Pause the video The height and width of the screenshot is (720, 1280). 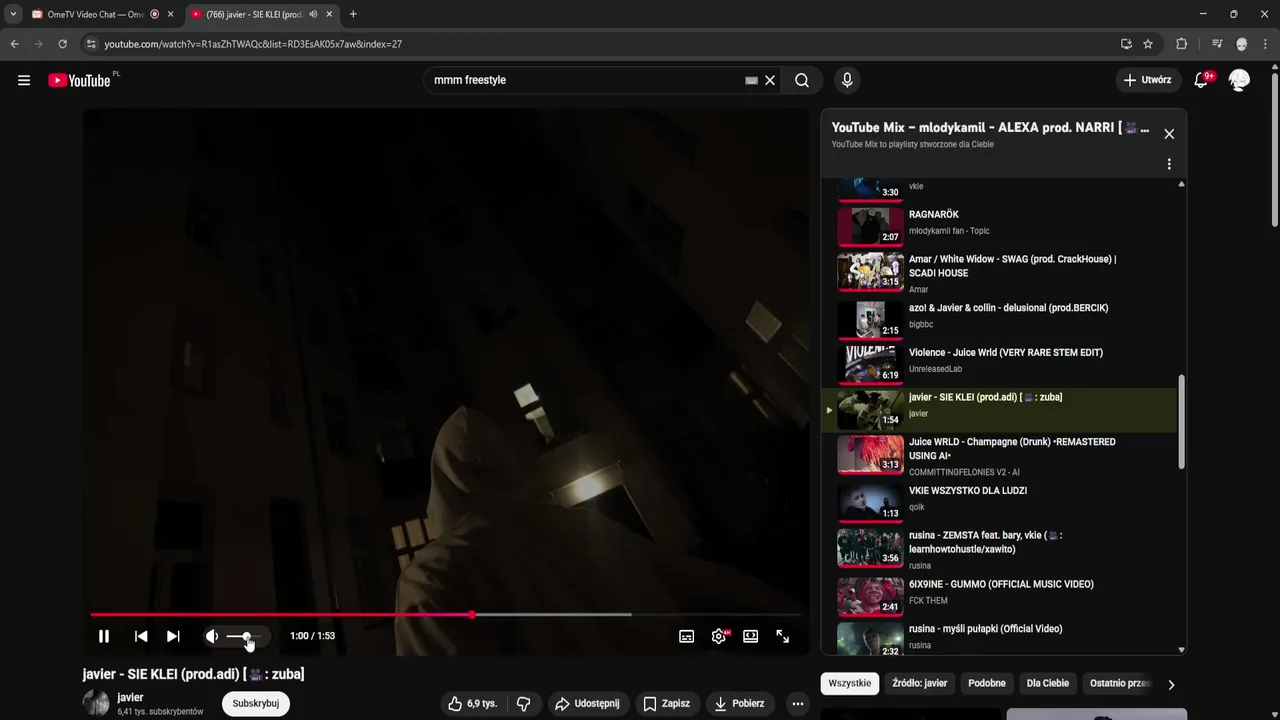pos(104,636)
